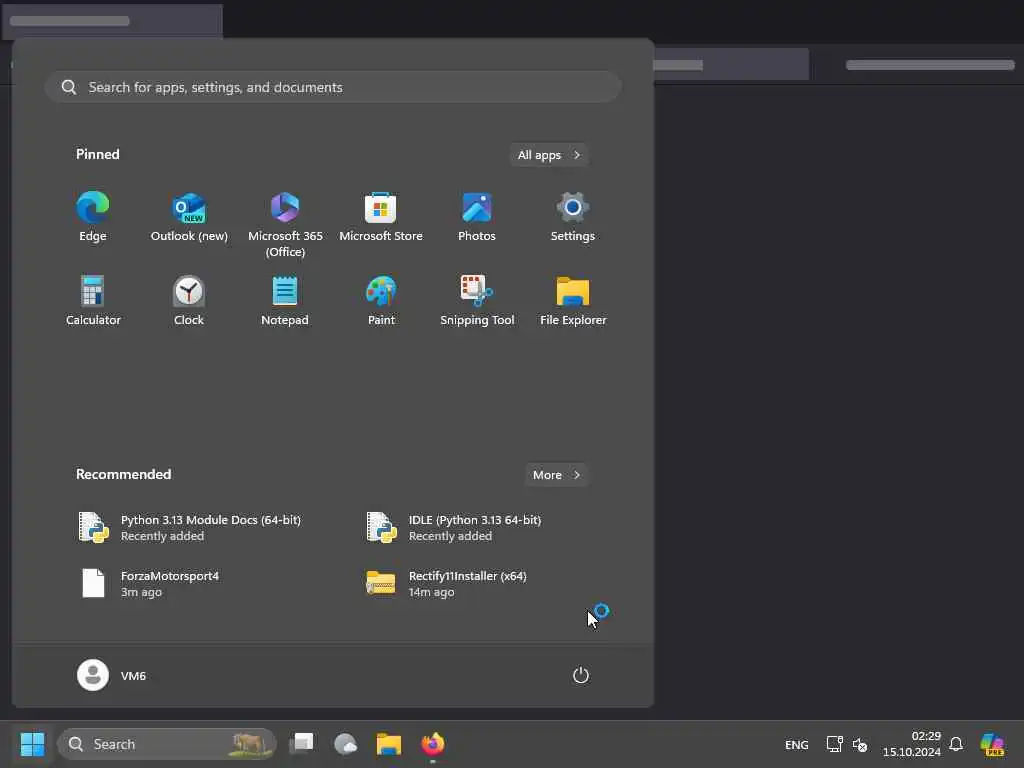Launch Outlook (new) from pinned apps
The width and height of the screenshot is (1024, 768).
point(189,217)
